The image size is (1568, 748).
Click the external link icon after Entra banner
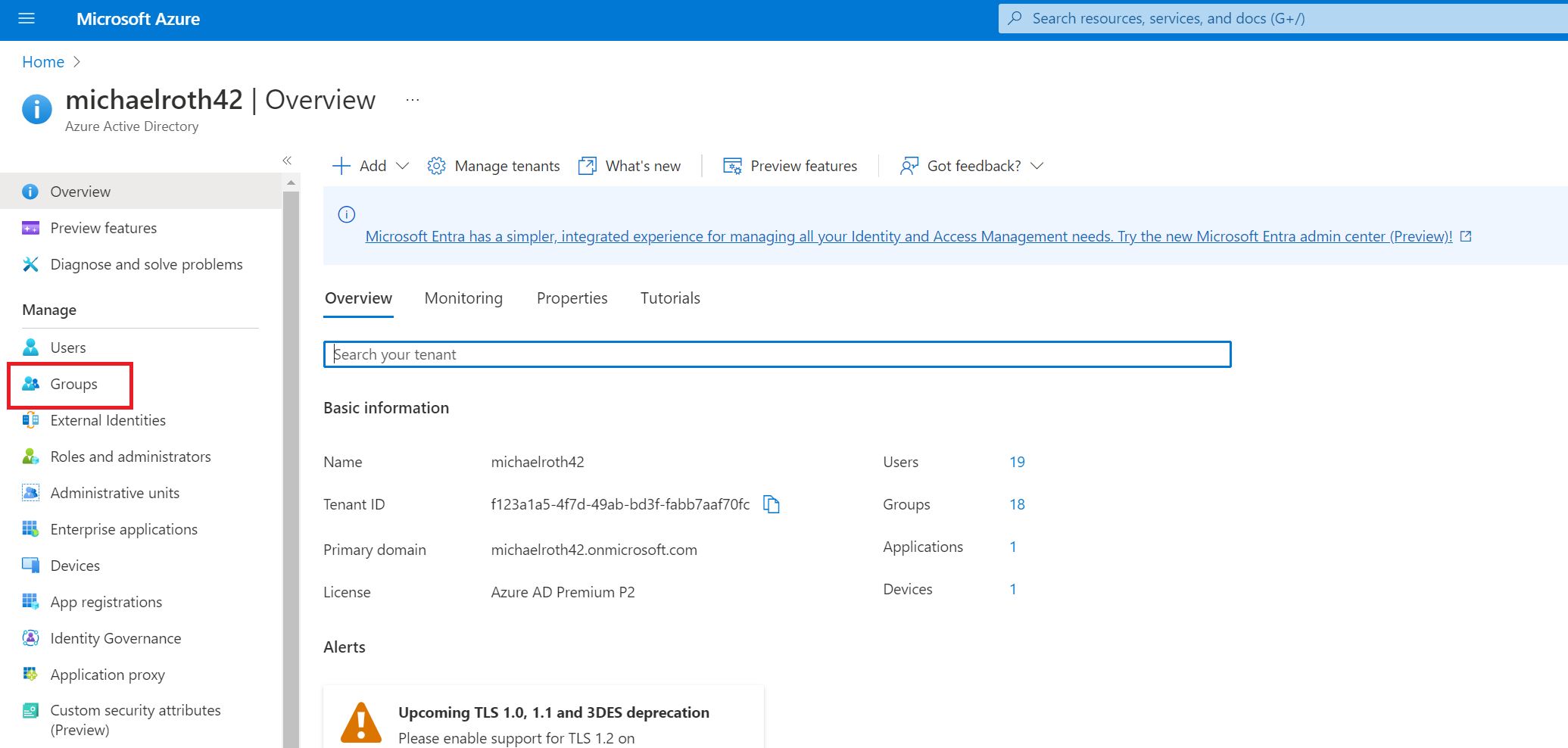pyautogui.click(x=1466, y=236)
